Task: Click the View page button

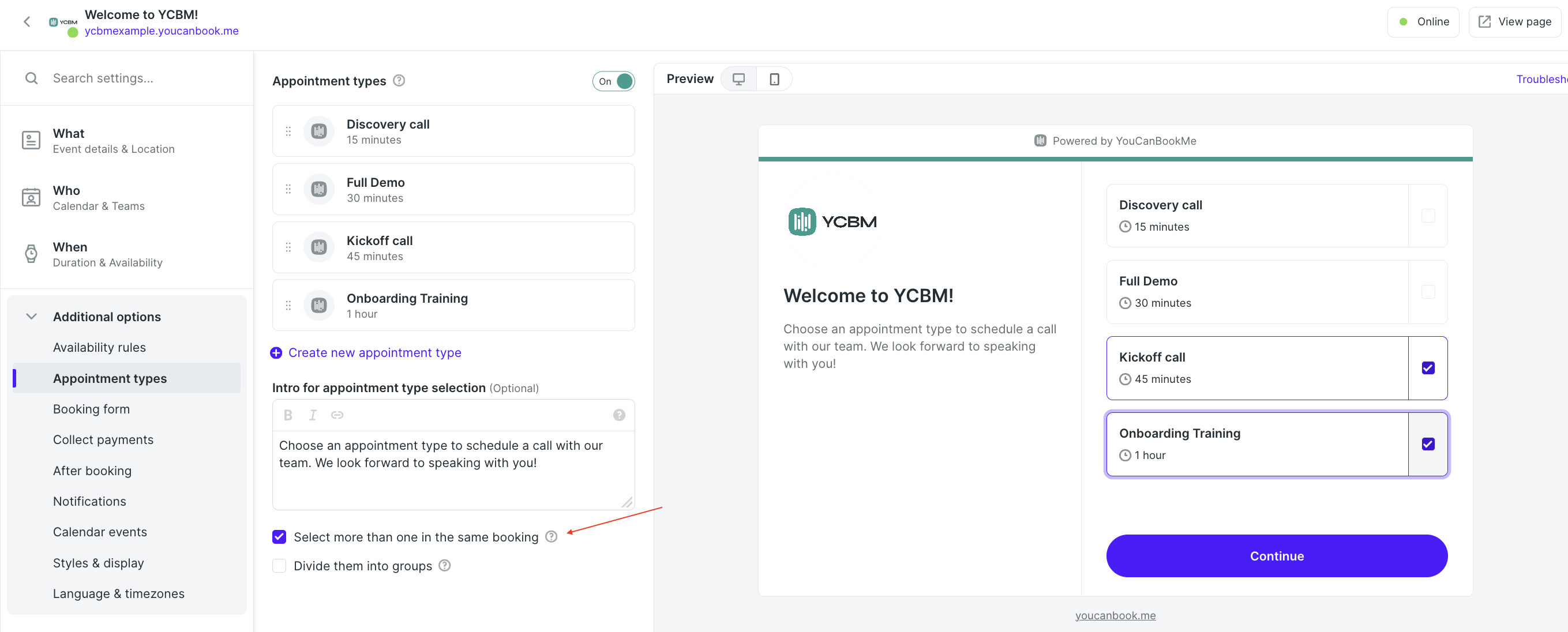Action: 1514,22
